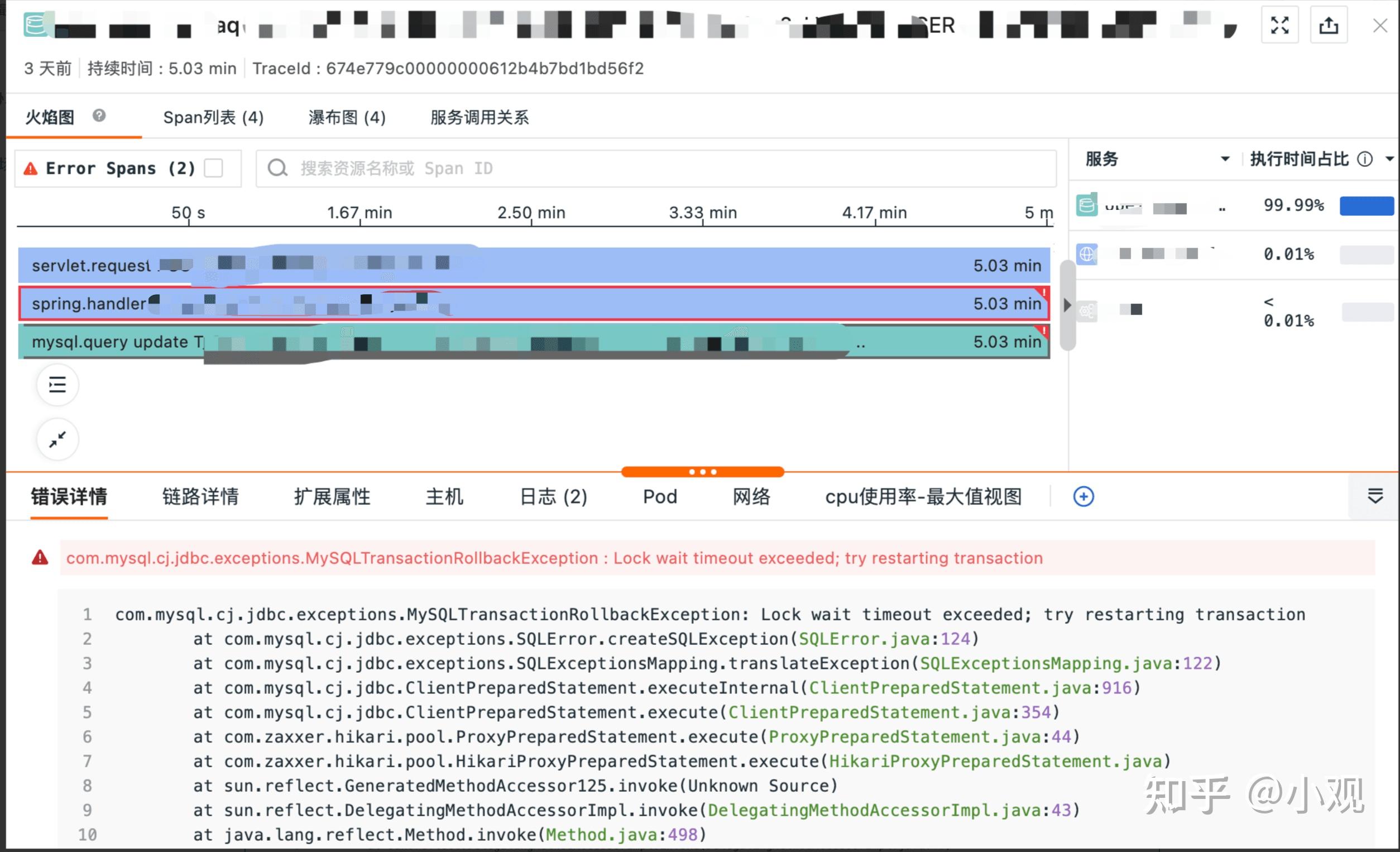1400x852 pixels.
Task: Click the fullscreen expand icon
Action: (1279, 25)
